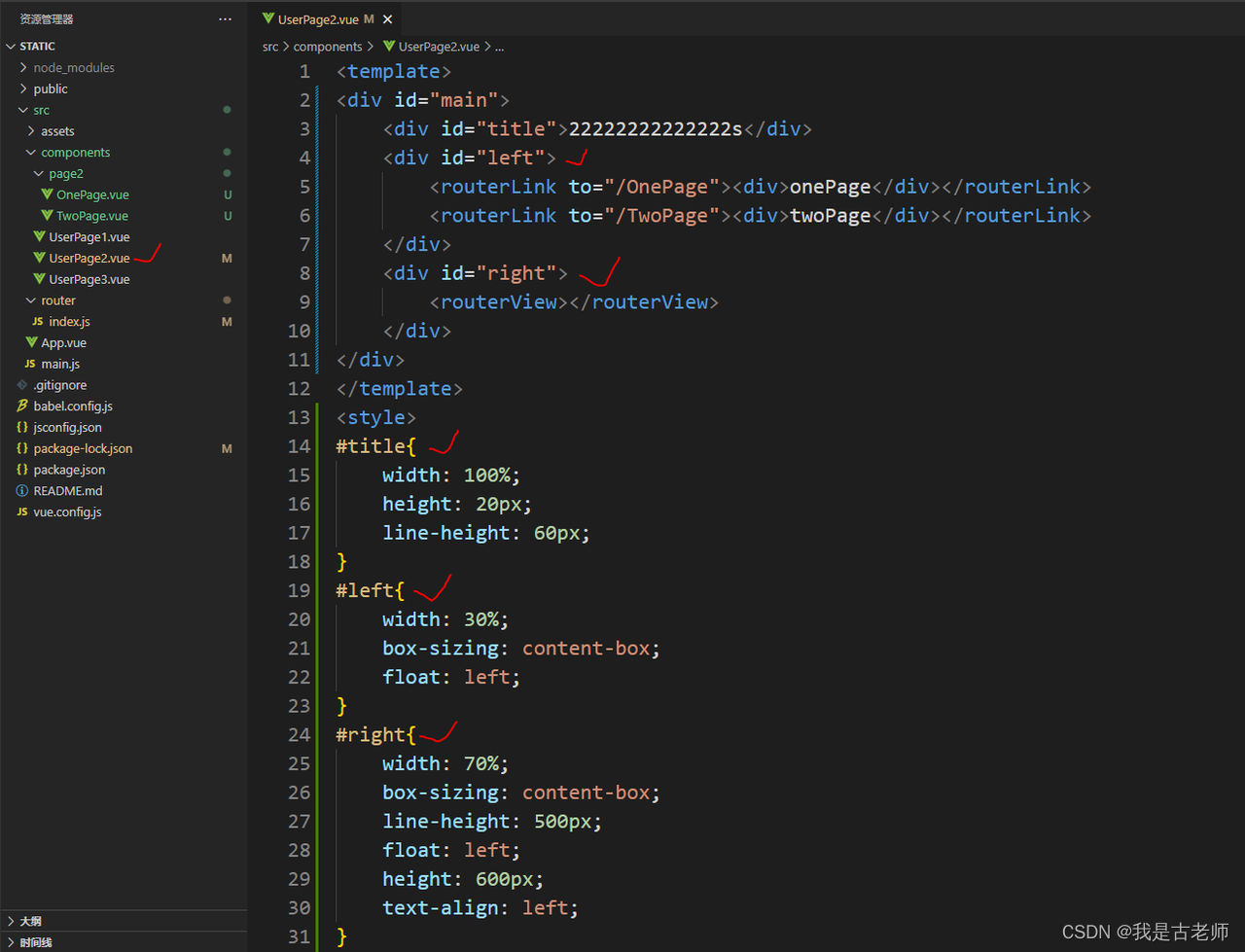This screenshot has height=952, width=1245.
Task: Click the routerView tag on line 9
Action: 499,302
